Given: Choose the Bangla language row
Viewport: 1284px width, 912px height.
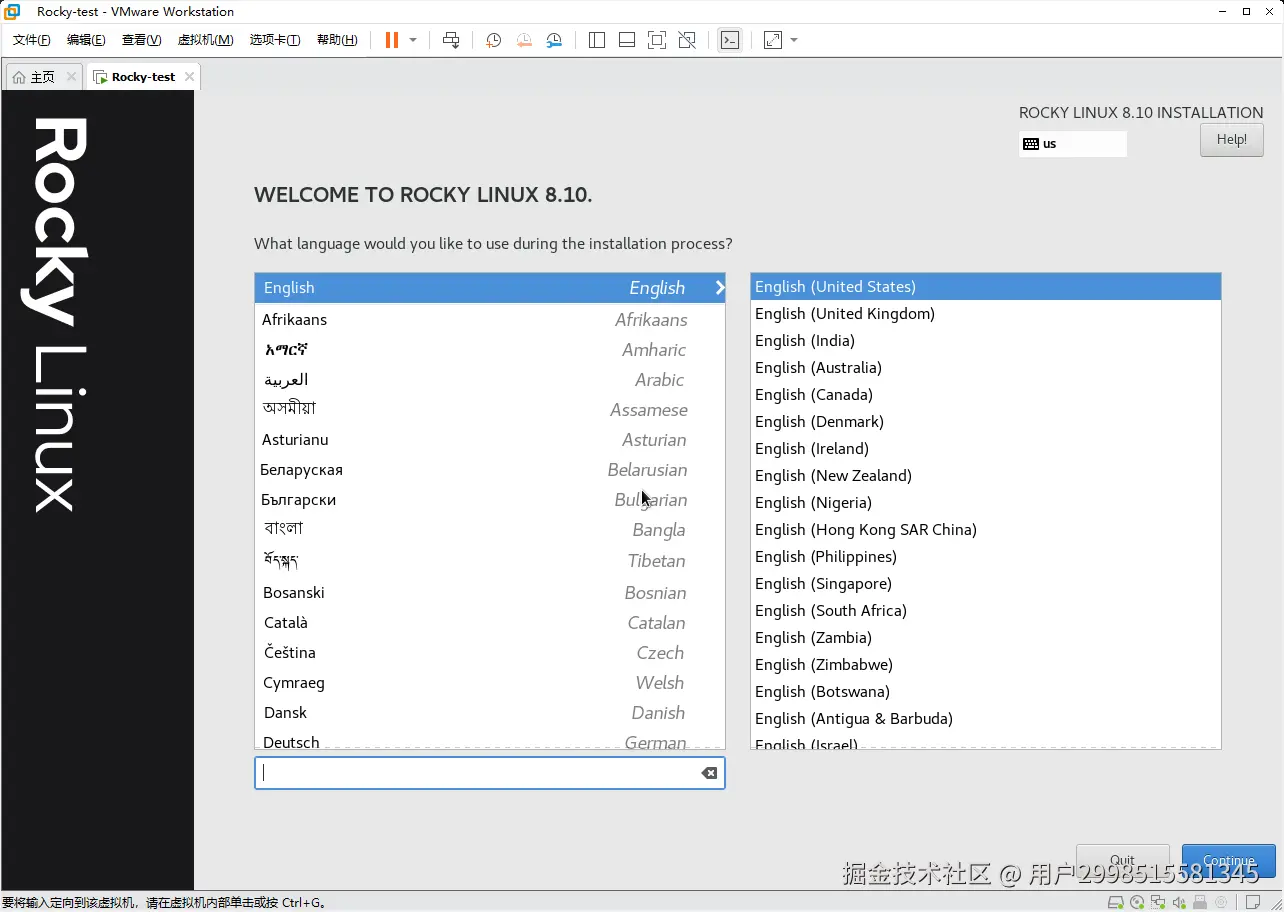Looking at the screenshot, I should [x=490, y=530].
